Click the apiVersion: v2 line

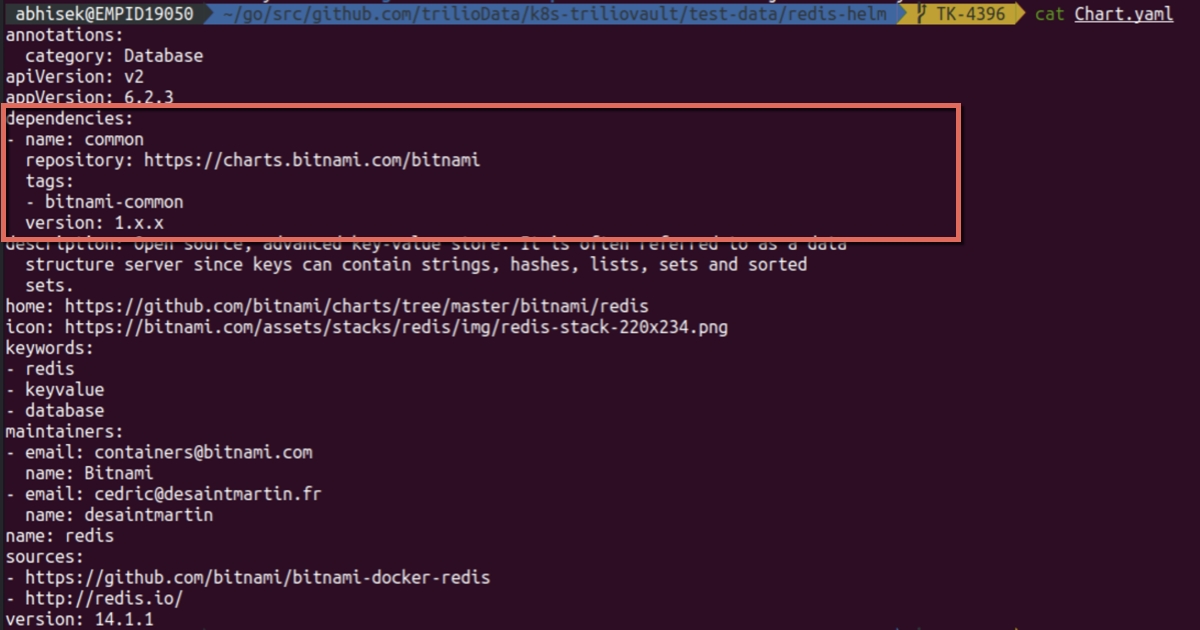click(x=74, y=77)
